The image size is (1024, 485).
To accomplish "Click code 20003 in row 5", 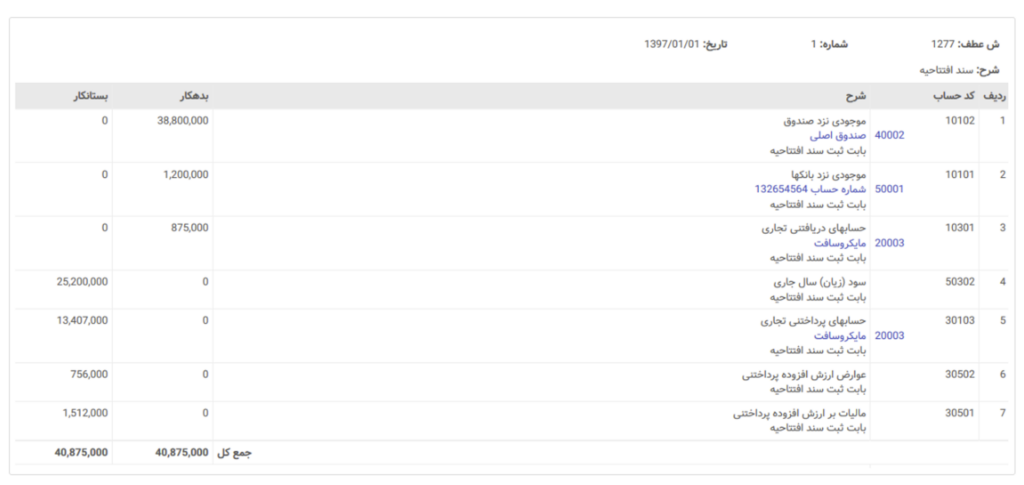I will point(889,336).
